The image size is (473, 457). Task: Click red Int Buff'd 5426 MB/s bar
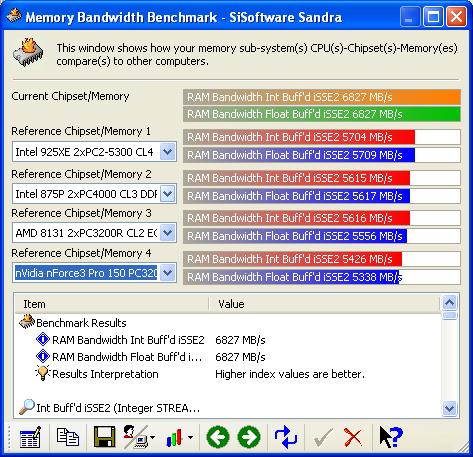(293, 259)
